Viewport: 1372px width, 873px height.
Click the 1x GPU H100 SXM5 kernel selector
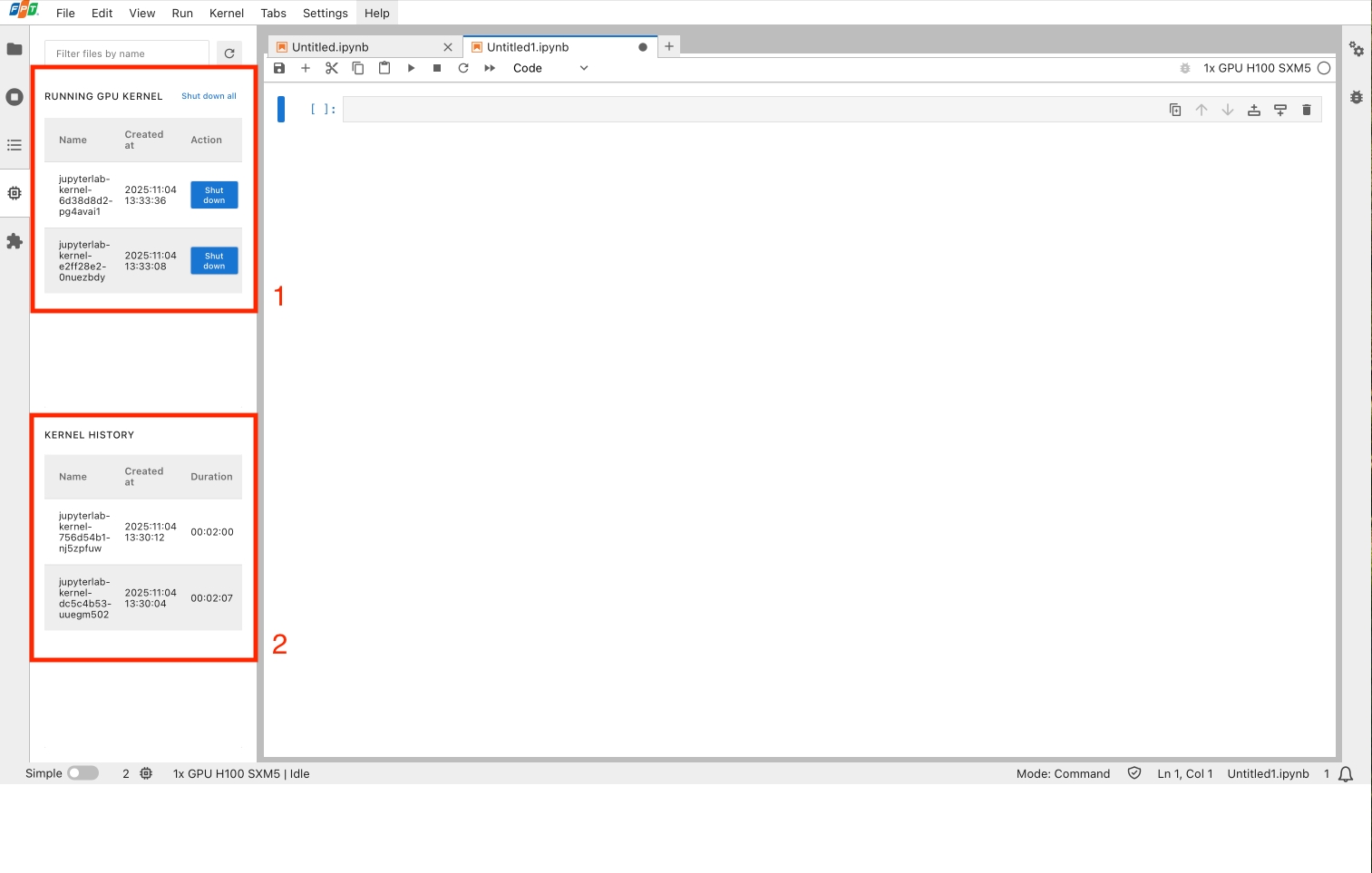click(x=1256, y=68)
